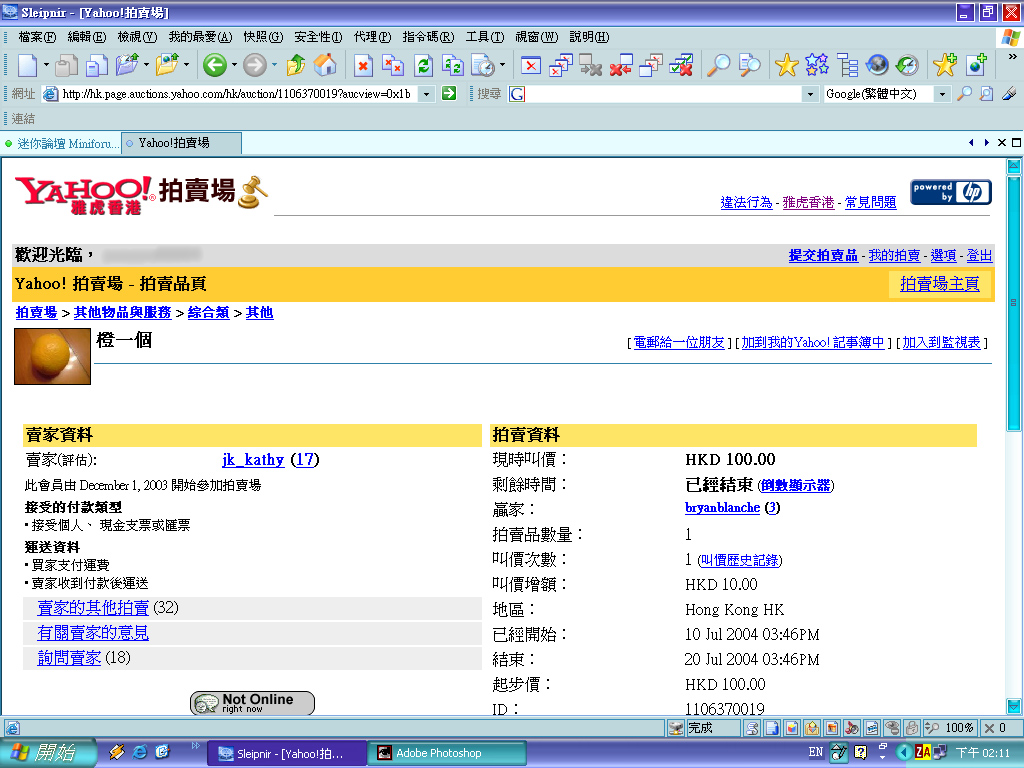
Task: Close the current tab window icon
Action: pyautogui.click(x=530, y=65)
